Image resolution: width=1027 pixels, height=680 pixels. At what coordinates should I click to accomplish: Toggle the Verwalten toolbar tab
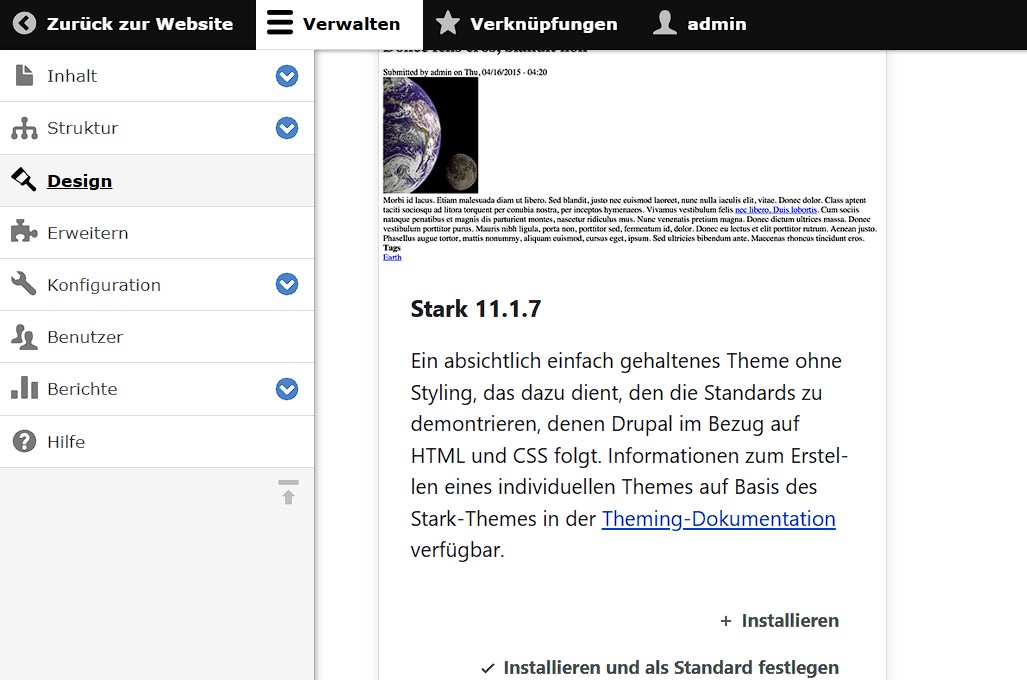[x=339, y=24]
